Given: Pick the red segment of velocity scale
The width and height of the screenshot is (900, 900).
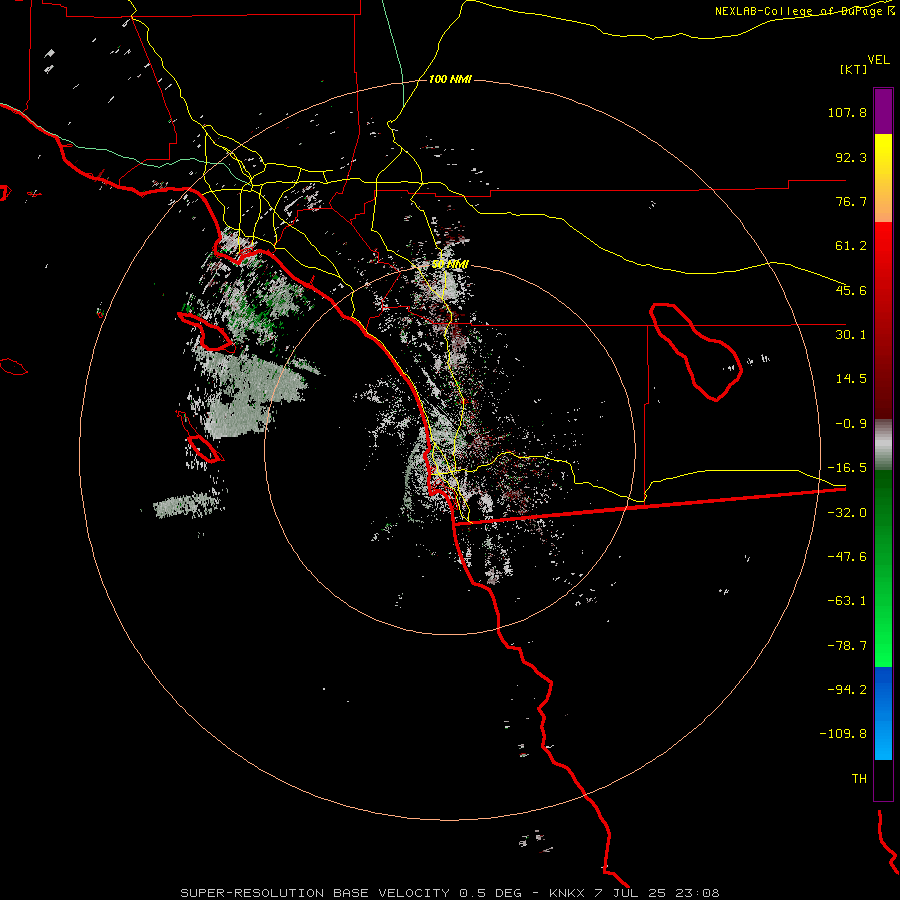Looking at the screenshot, I should 883,320.
